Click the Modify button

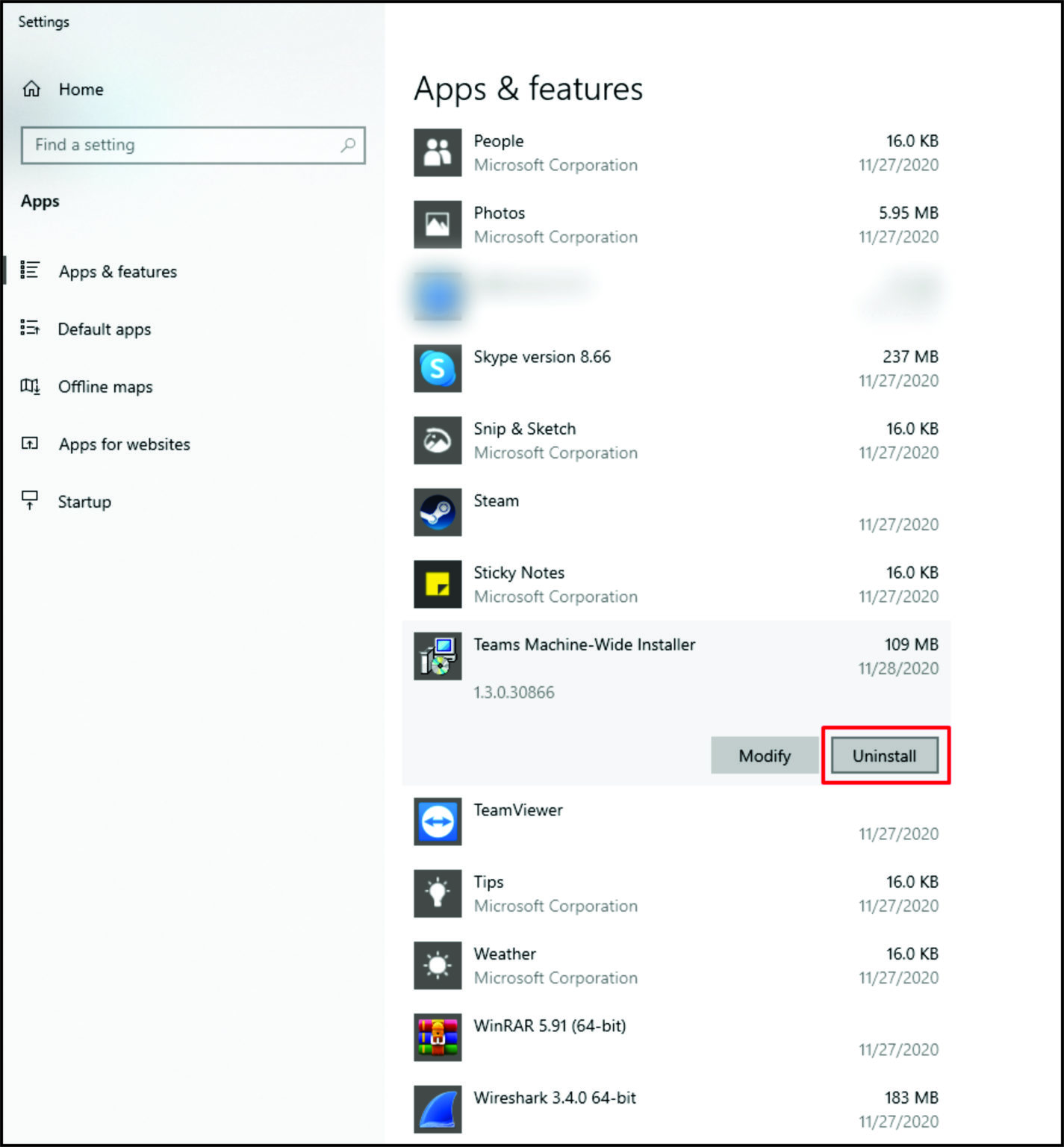pos(763,755)
